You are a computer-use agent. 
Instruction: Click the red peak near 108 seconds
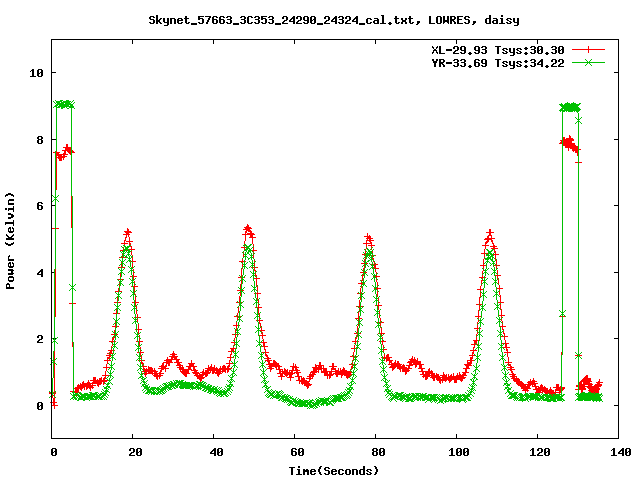pyautogui.click(x=490, y=233)
